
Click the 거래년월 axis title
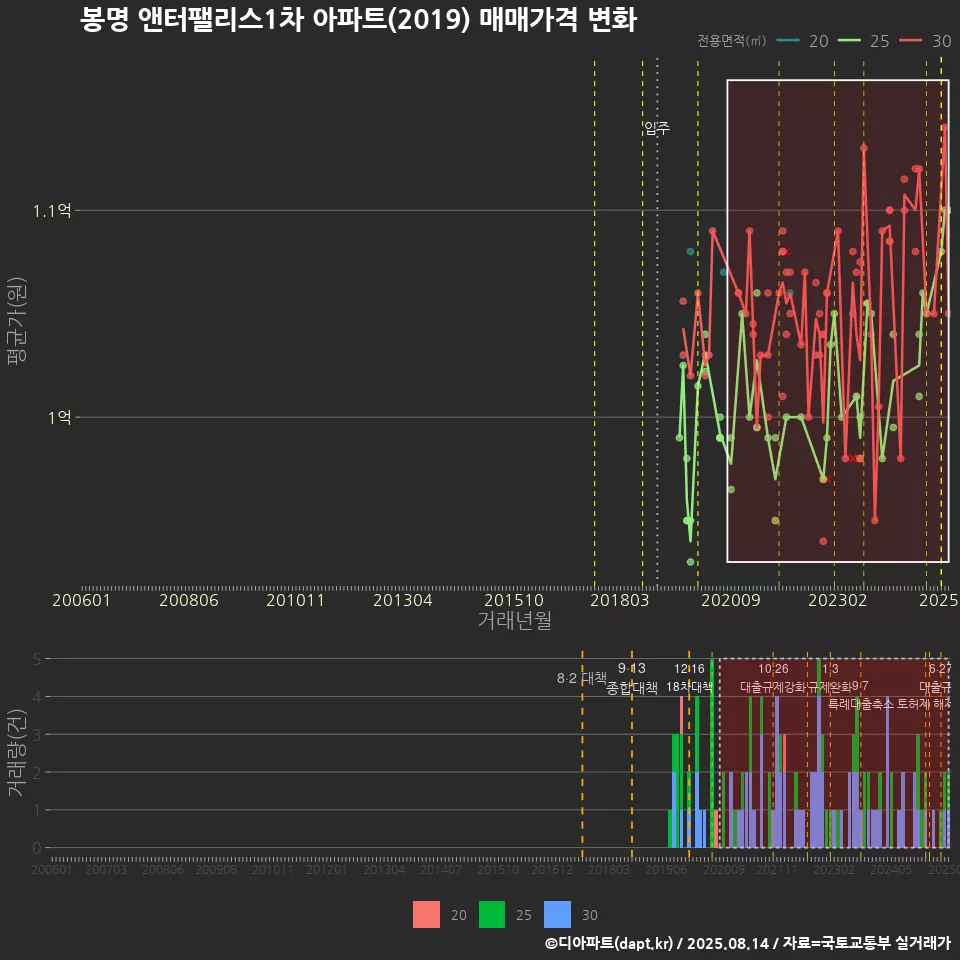[x=515, y=620]
